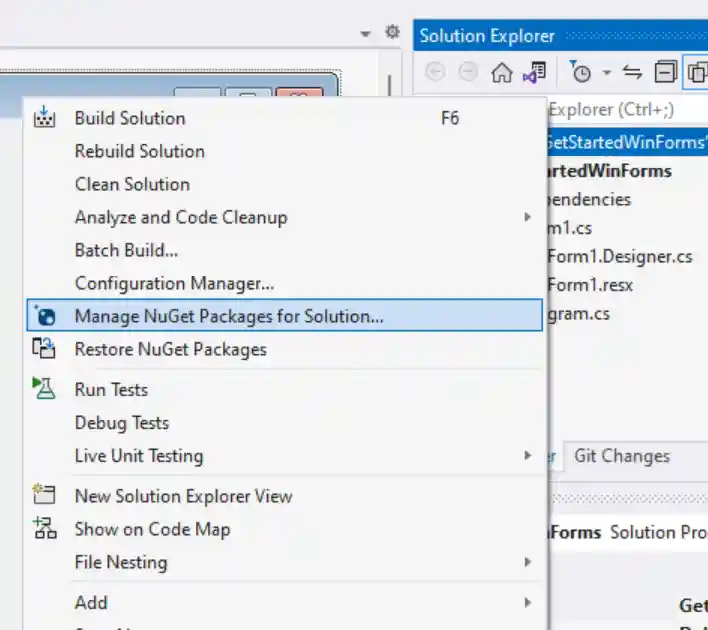The width and height of the screenshot is (708, 630).
Task: Click the Solution Explorer title bar
Action: [x=560, y=35]
